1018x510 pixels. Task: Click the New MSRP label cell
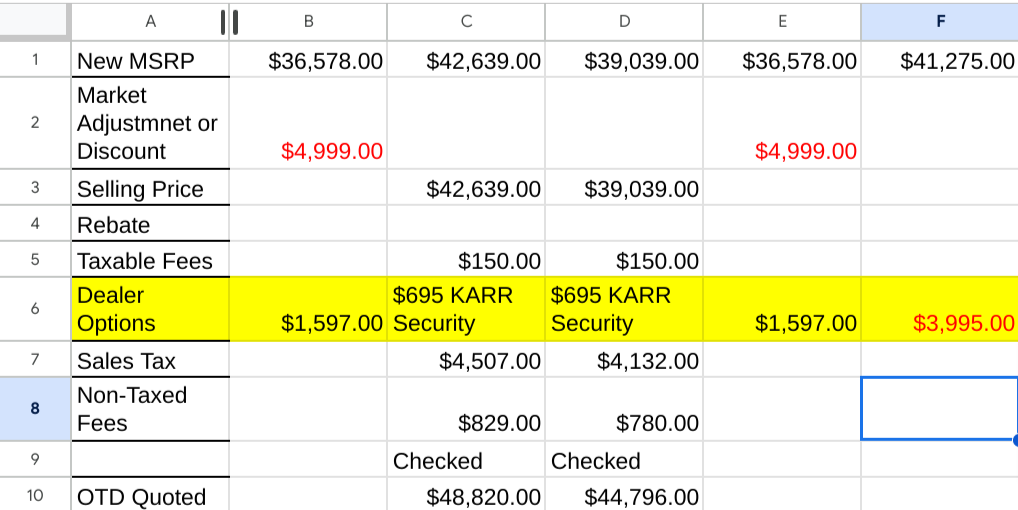[x=150, y=60]
